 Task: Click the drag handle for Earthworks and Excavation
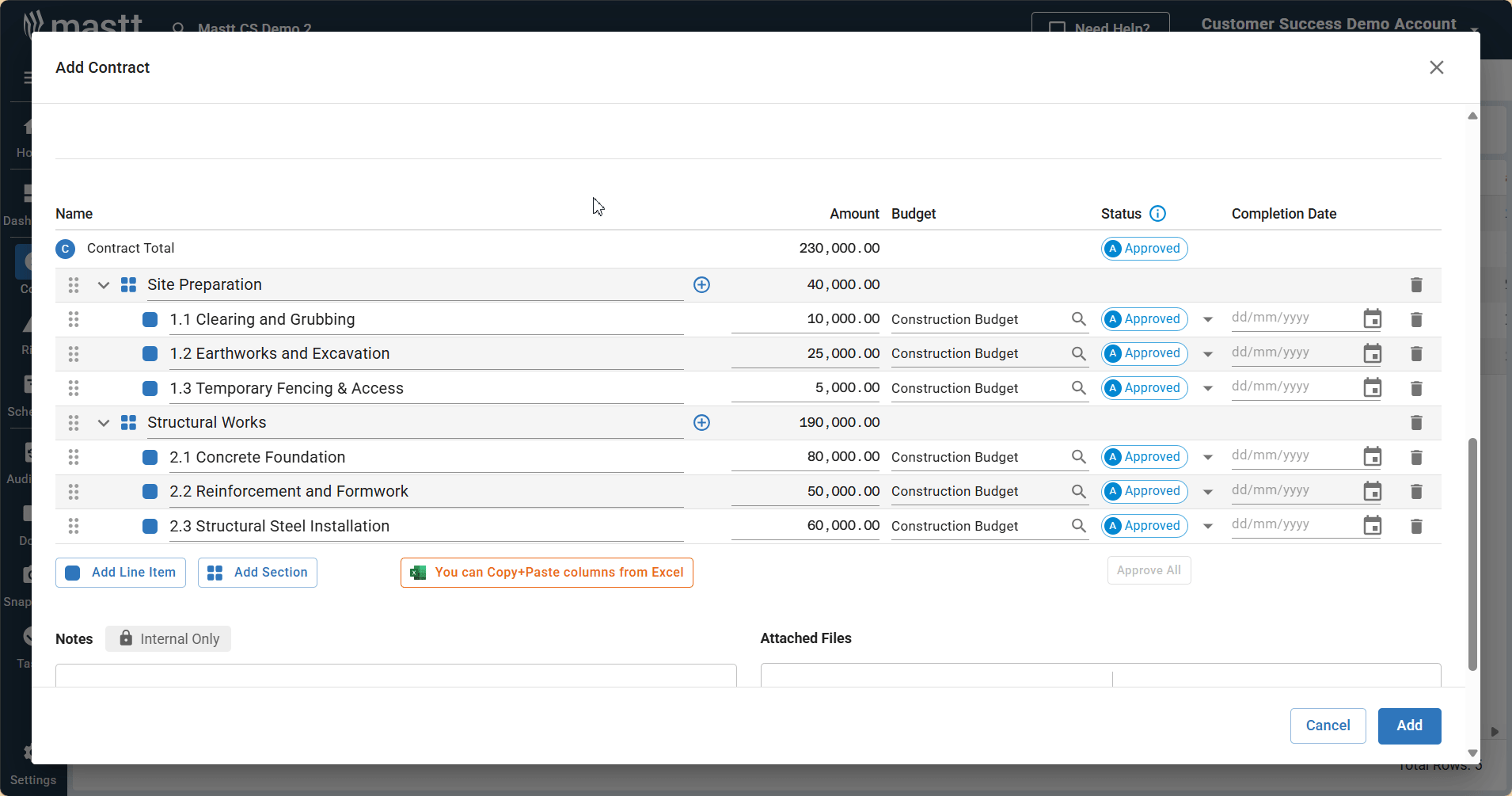point(74,354)
